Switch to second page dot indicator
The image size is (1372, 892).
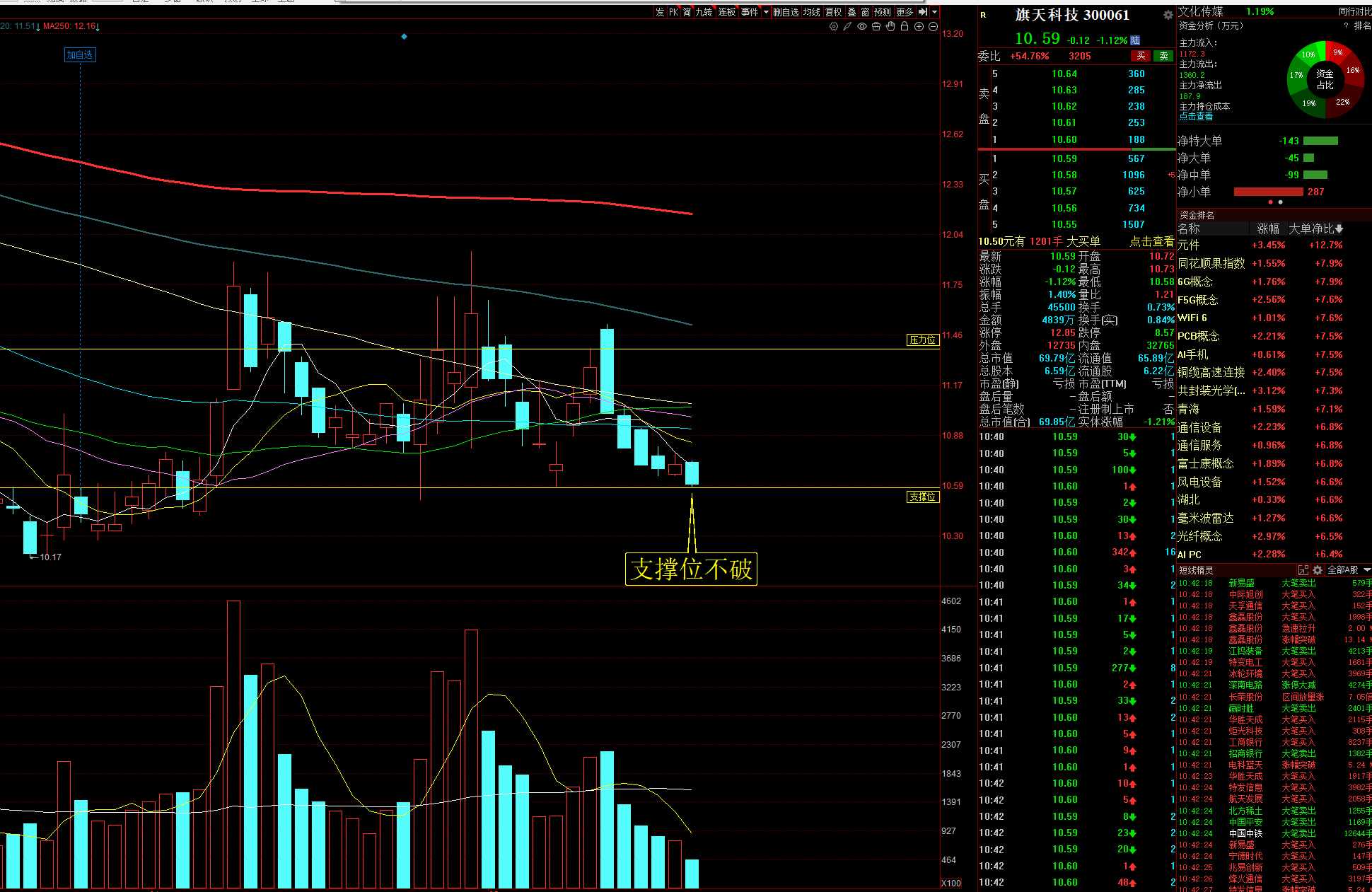click(1280, 202)
